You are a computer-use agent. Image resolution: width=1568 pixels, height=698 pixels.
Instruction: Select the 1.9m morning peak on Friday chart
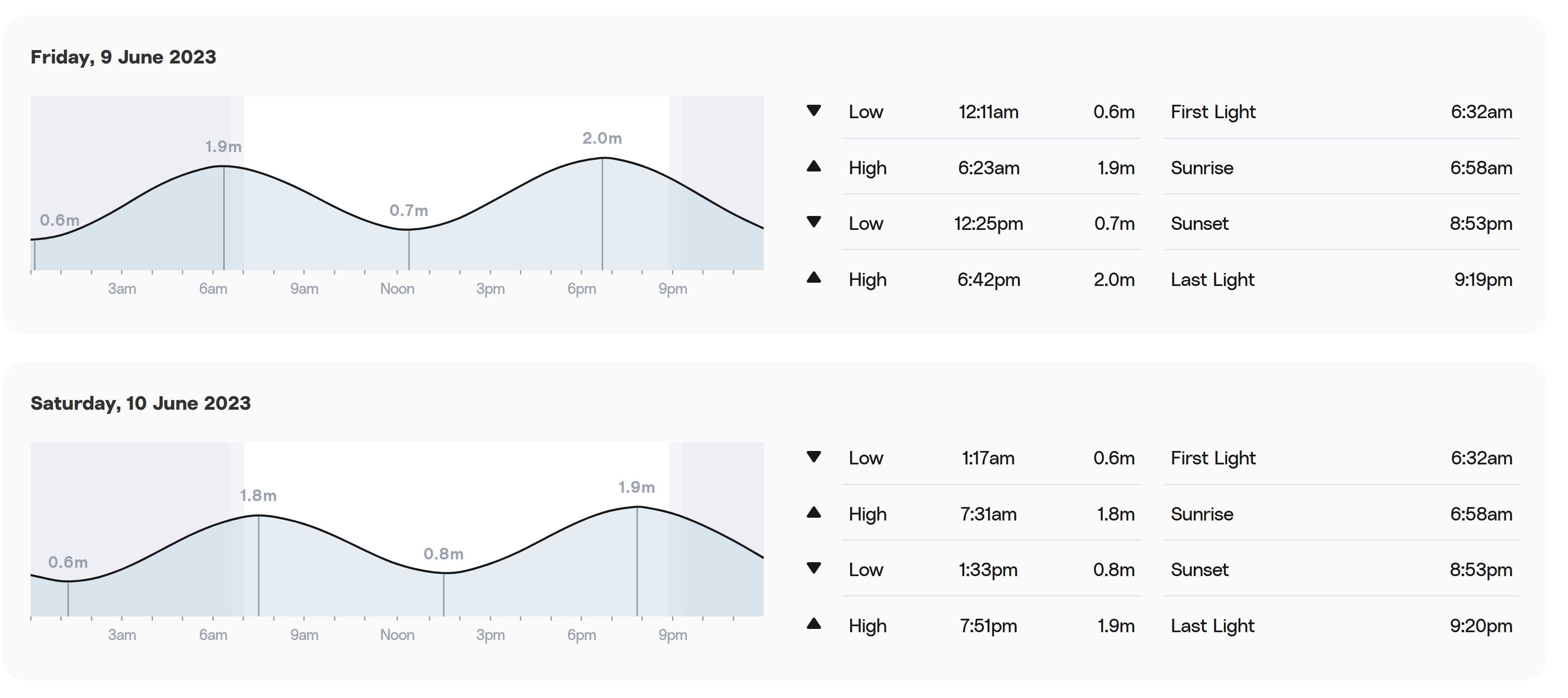click(224, 146)
